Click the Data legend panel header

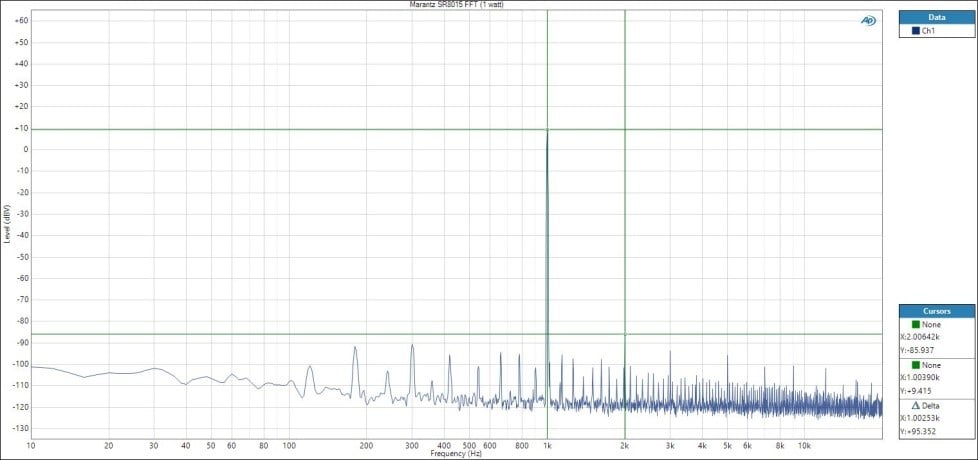(x=936, y=17)
